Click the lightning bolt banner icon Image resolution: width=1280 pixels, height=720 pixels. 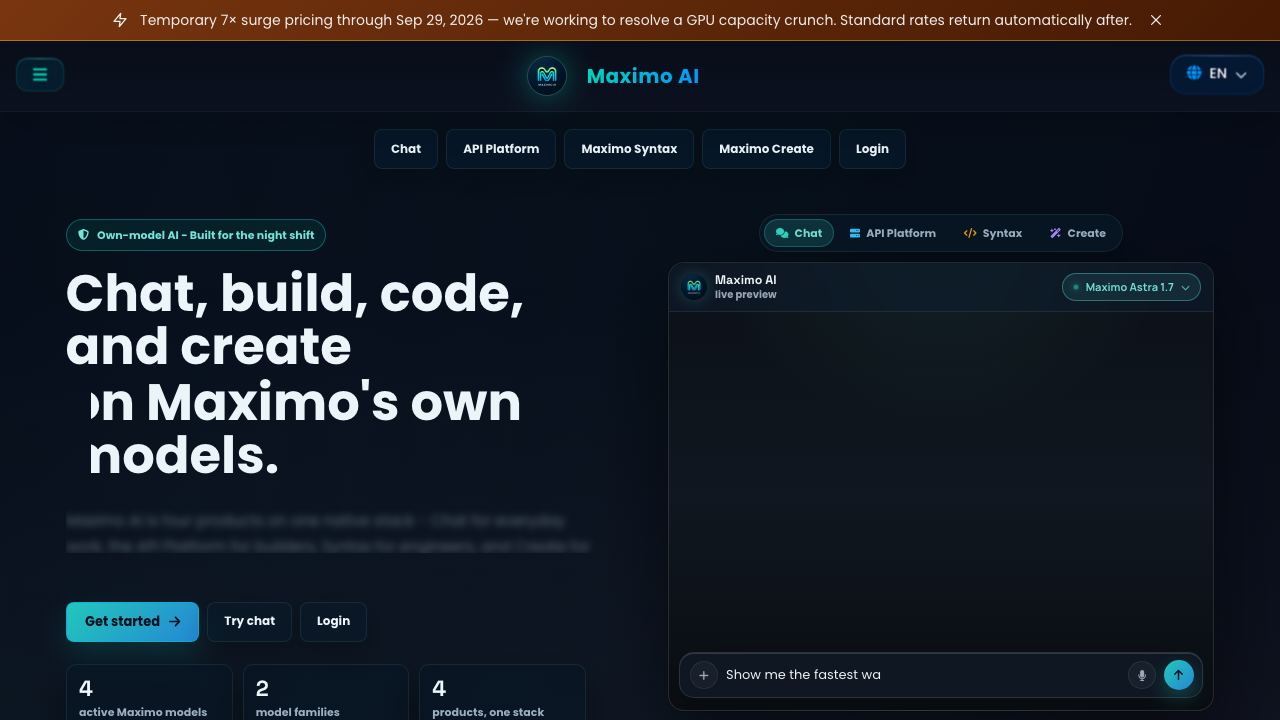pyautogui.click(x=120, y=20)
